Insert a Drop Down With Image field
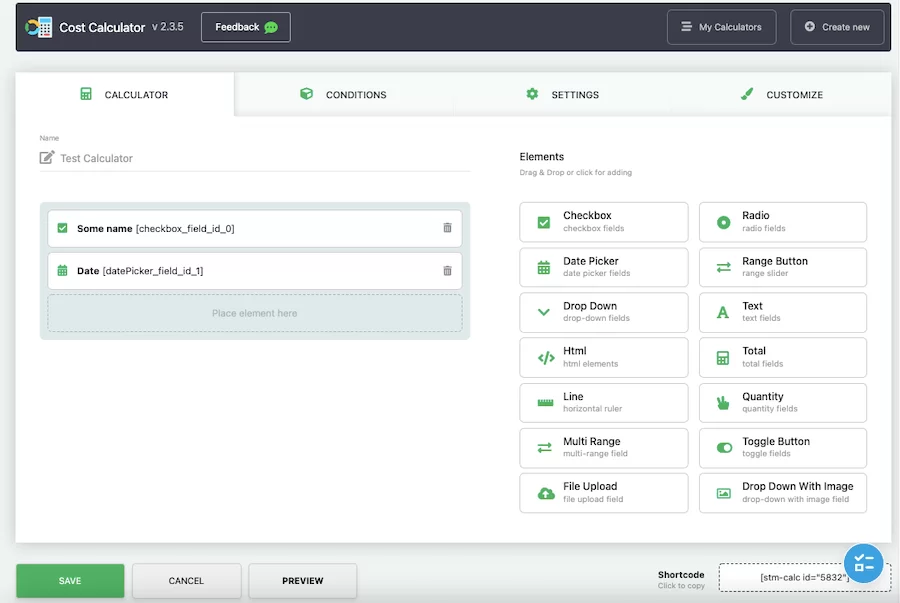Image resolution: width=900 pixels, height=603 pixels. (782, 492)
